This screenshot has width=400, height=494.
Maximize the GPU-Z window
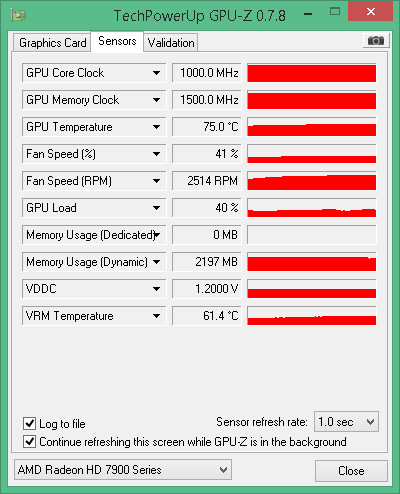[x=335, y=12]
